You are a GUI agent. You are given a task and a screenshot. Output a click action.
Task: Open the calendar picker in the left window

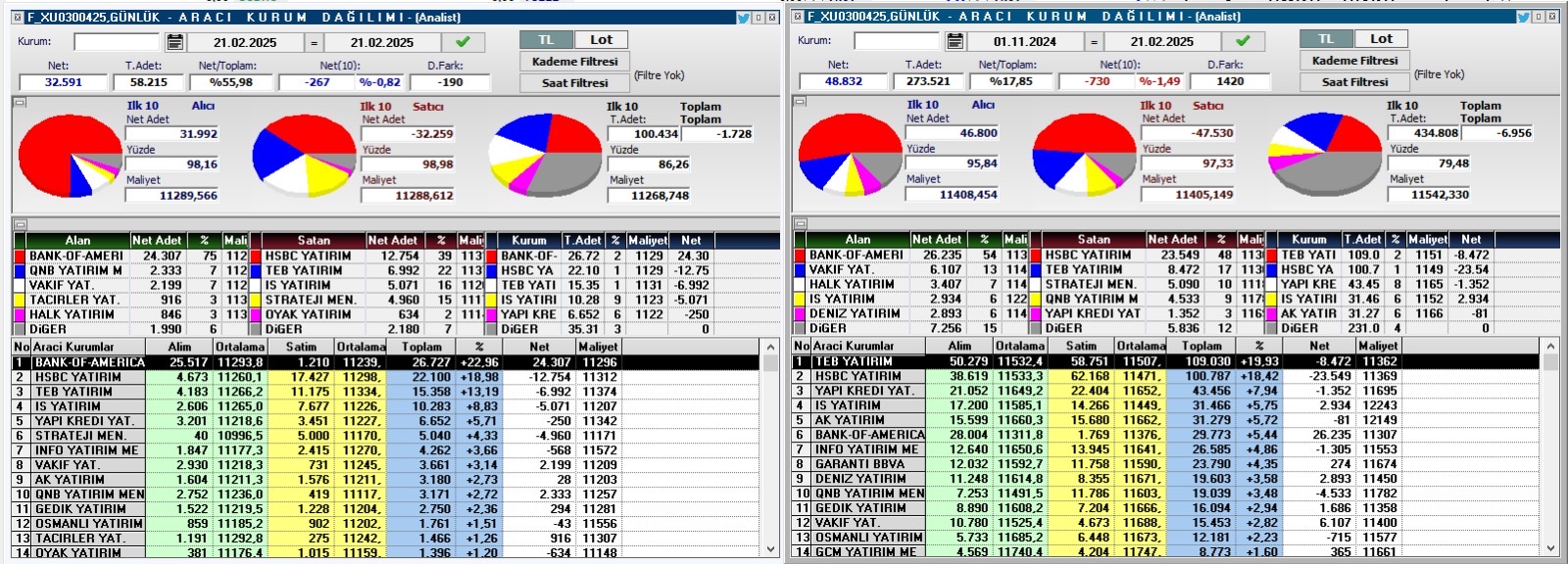(x=175, y=42)
